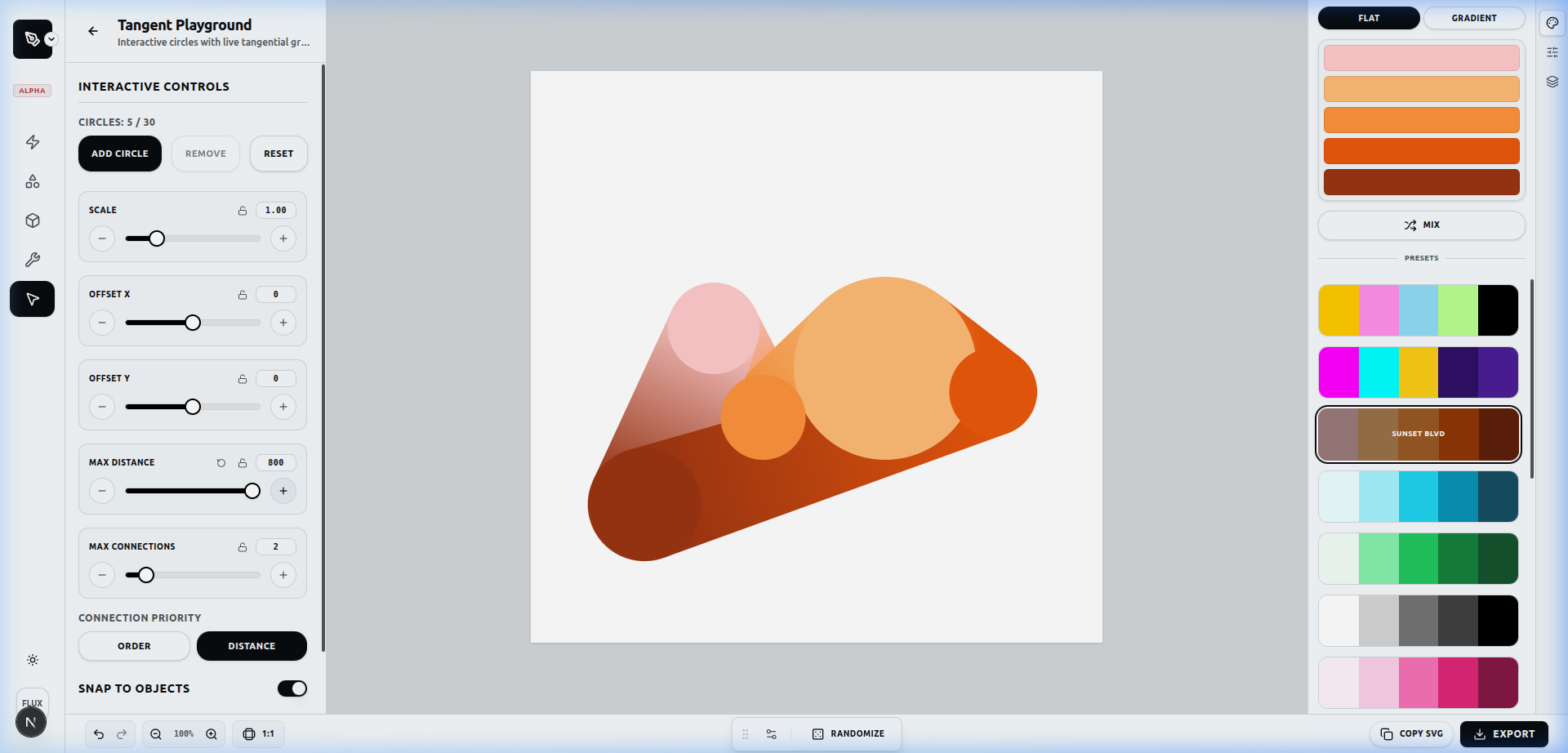Switch to the Flat tab
The height and width of the screenshot is (753, 1568).
(1369, 18)
